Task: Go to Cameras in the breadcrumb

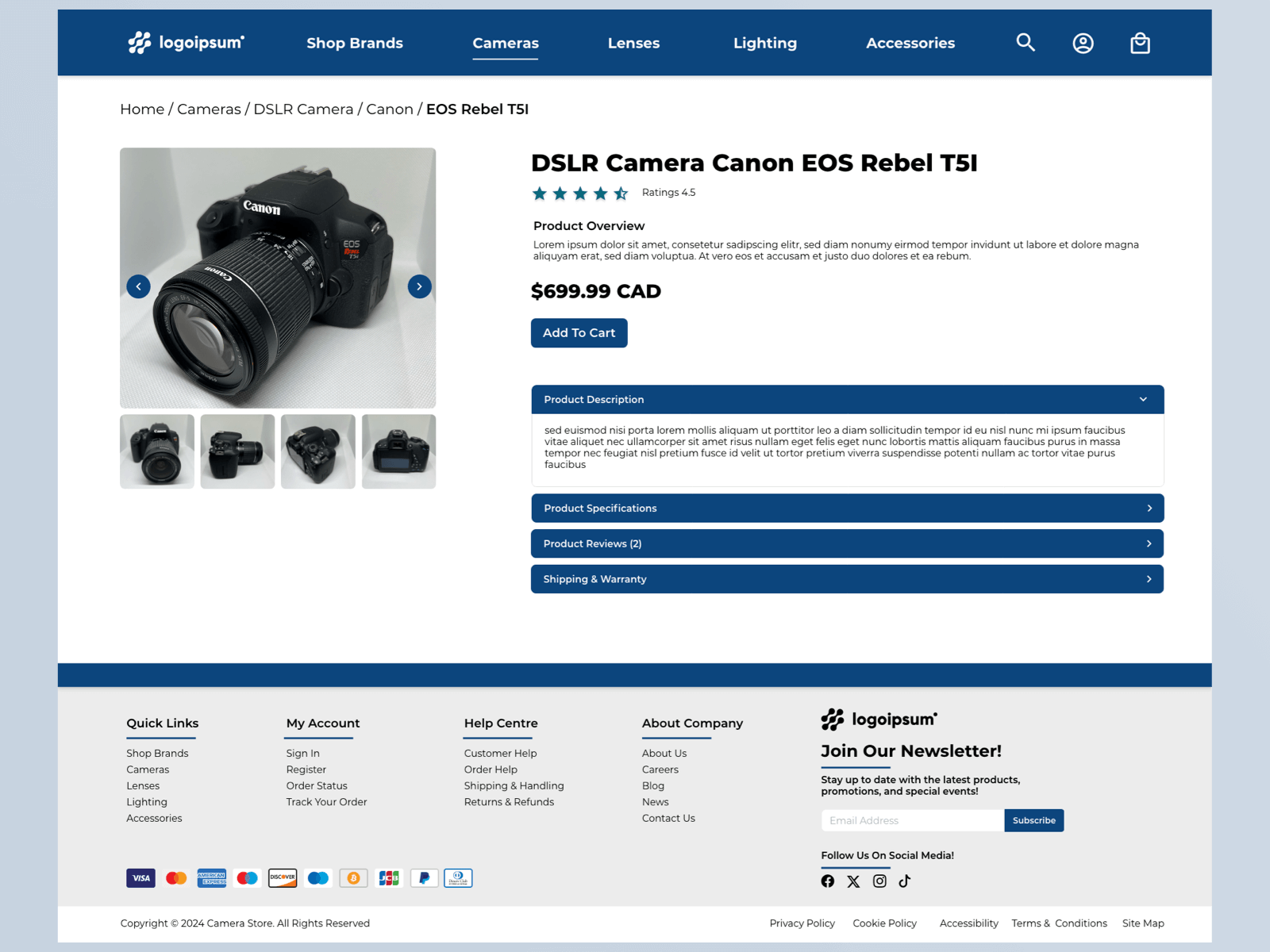Action: click(209, 109)
